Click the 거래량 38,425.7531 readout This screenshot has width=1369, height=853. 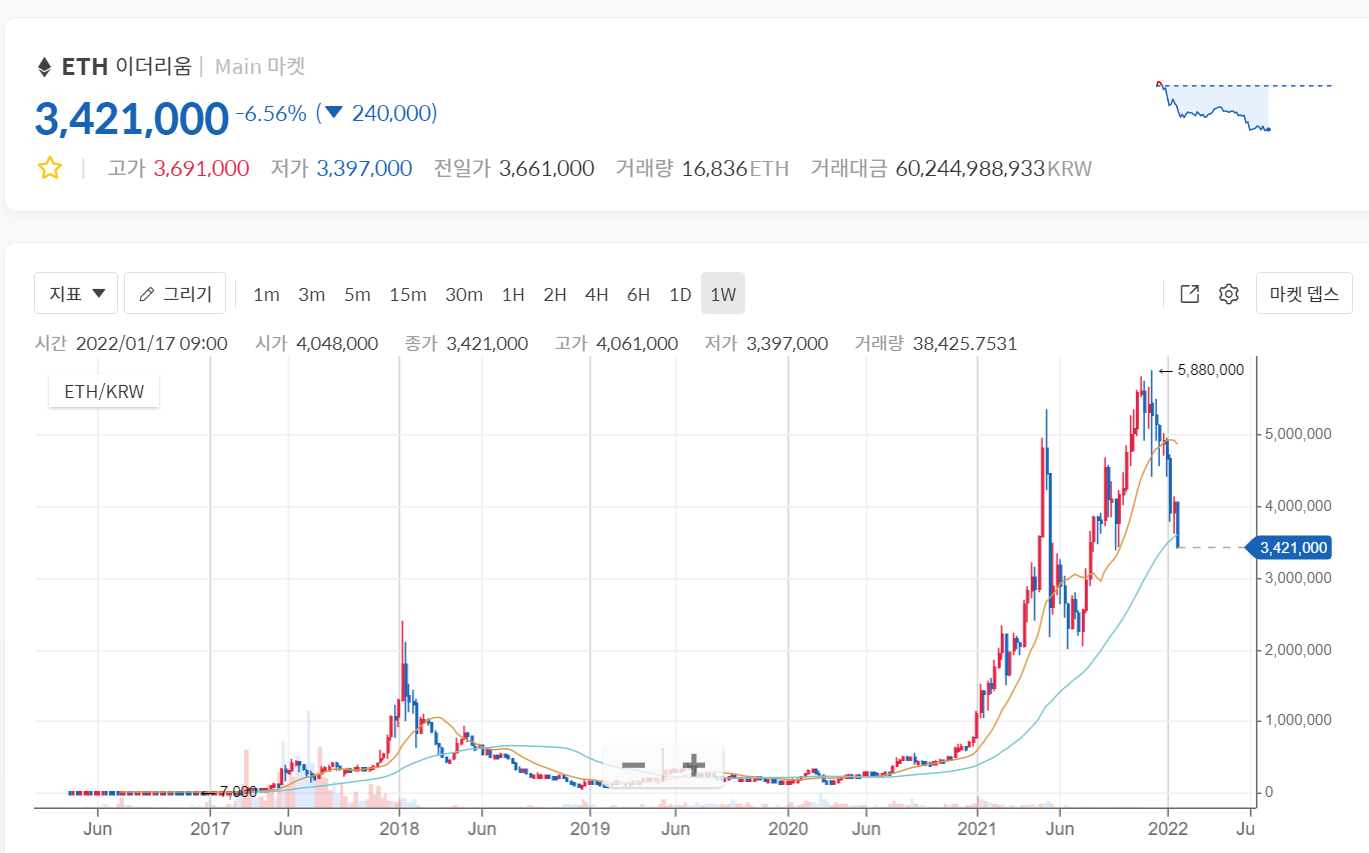935,344
